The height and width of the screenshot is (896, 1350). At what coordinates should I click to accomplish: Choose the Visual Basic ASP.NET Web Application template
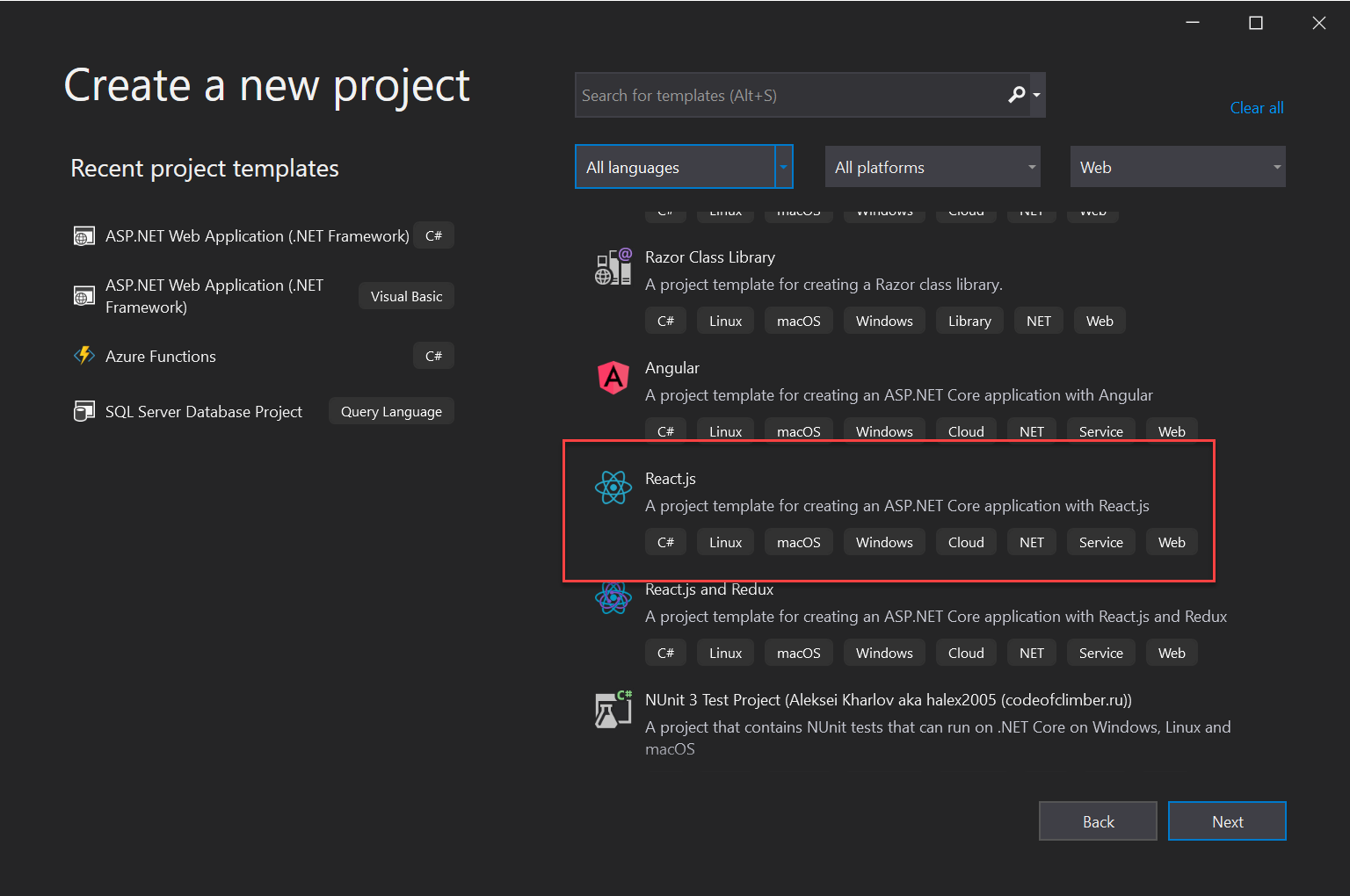click(x=214, y=296)
